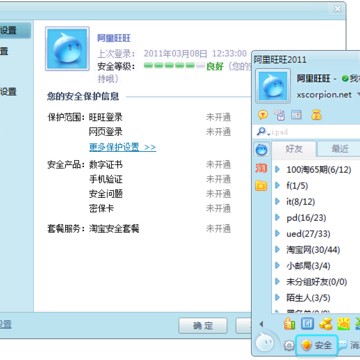Click 旺旺登录 protection row label
The image size is (360, 360).
tap(106, 117)
